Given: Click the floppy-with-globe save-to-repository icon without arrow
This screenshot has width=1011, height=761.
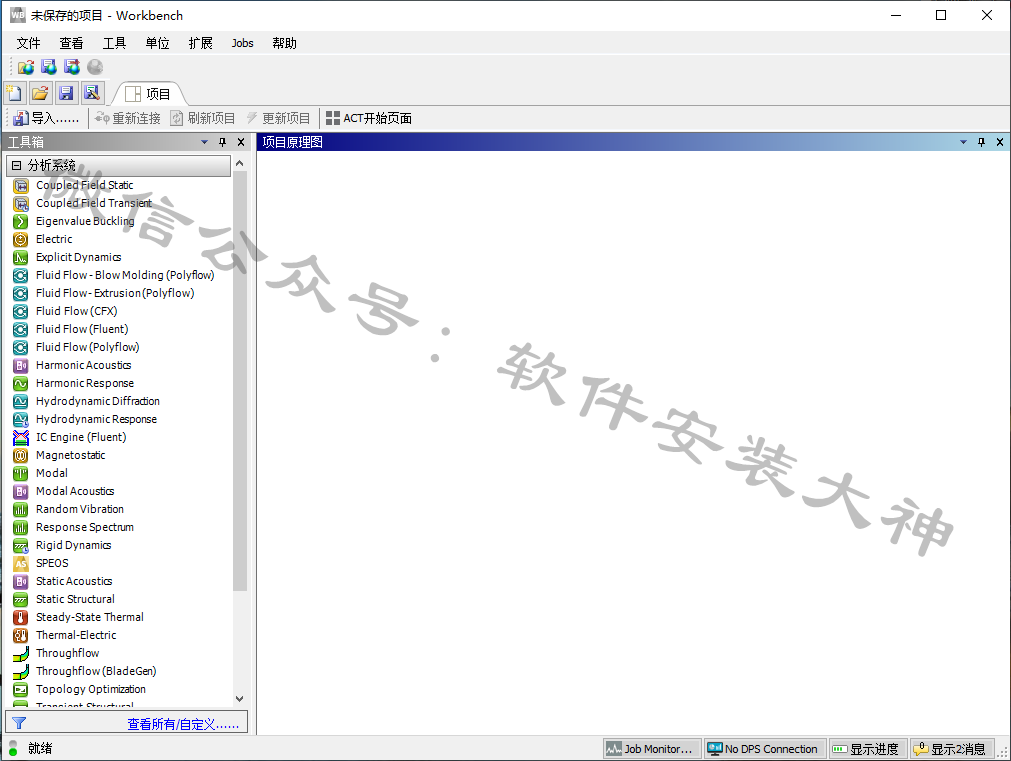Looking at the screenshot, I should pyautogui.click(x=49, y=67).
